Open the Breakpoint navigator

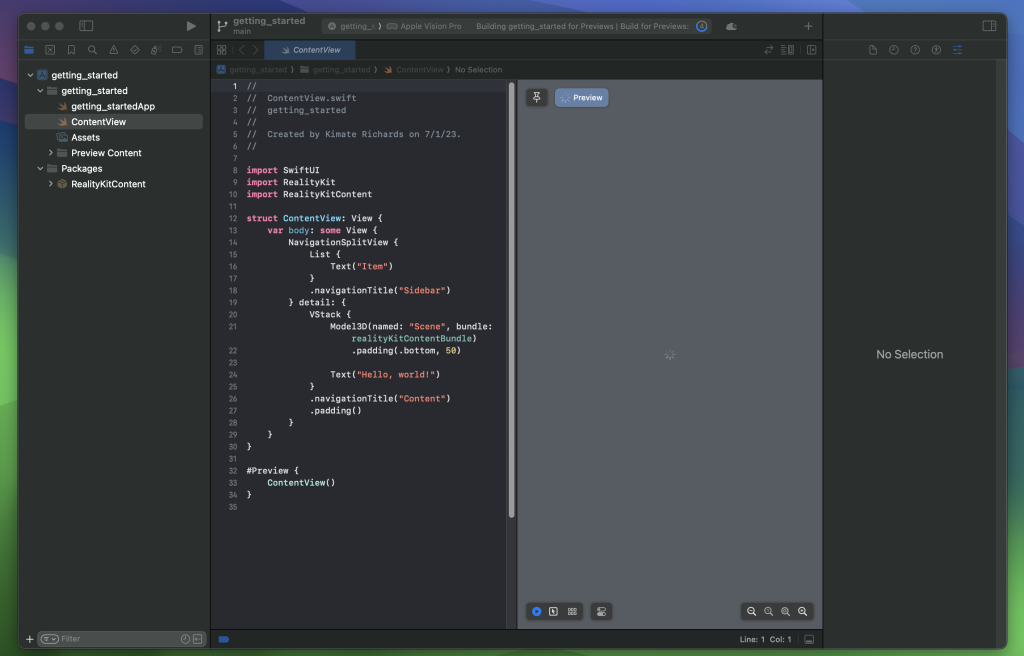176,50
